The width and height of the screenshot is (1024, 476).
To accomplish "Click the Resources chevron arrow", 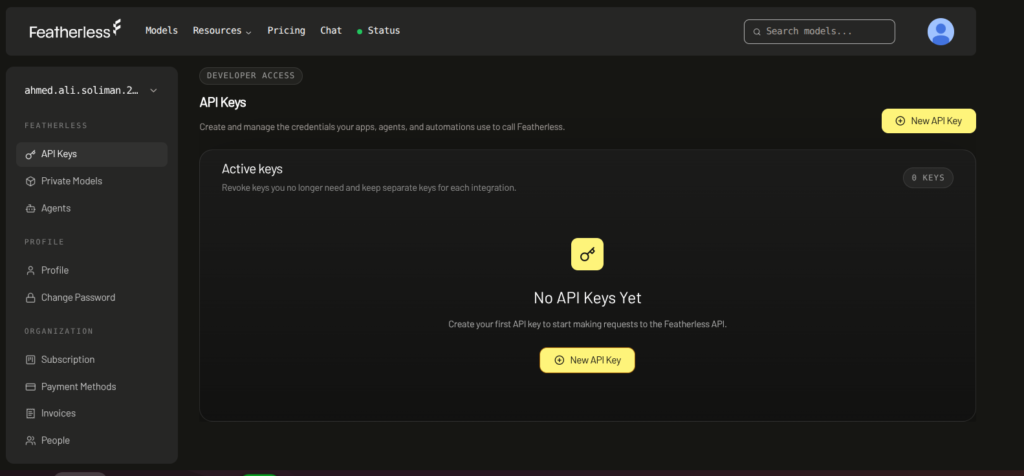I will coord(248,32).
